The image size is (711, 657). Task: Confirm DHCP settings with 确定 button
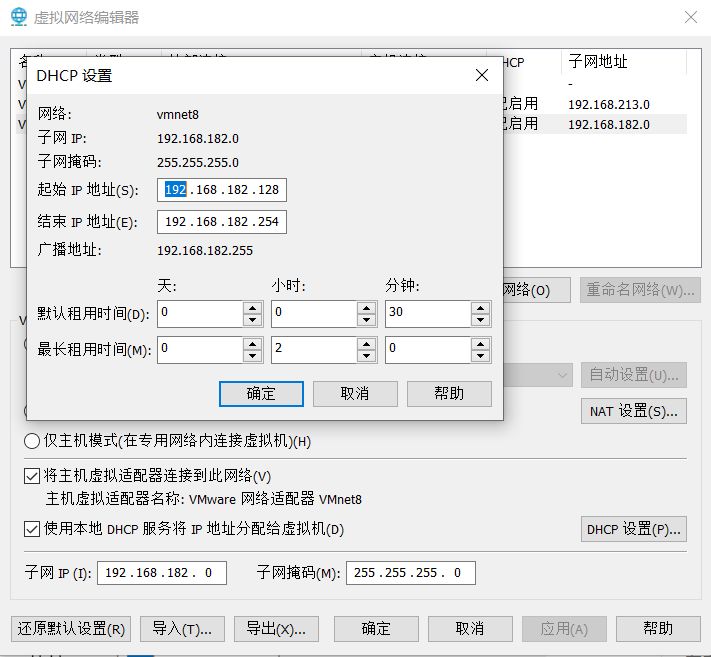point(261,394)
